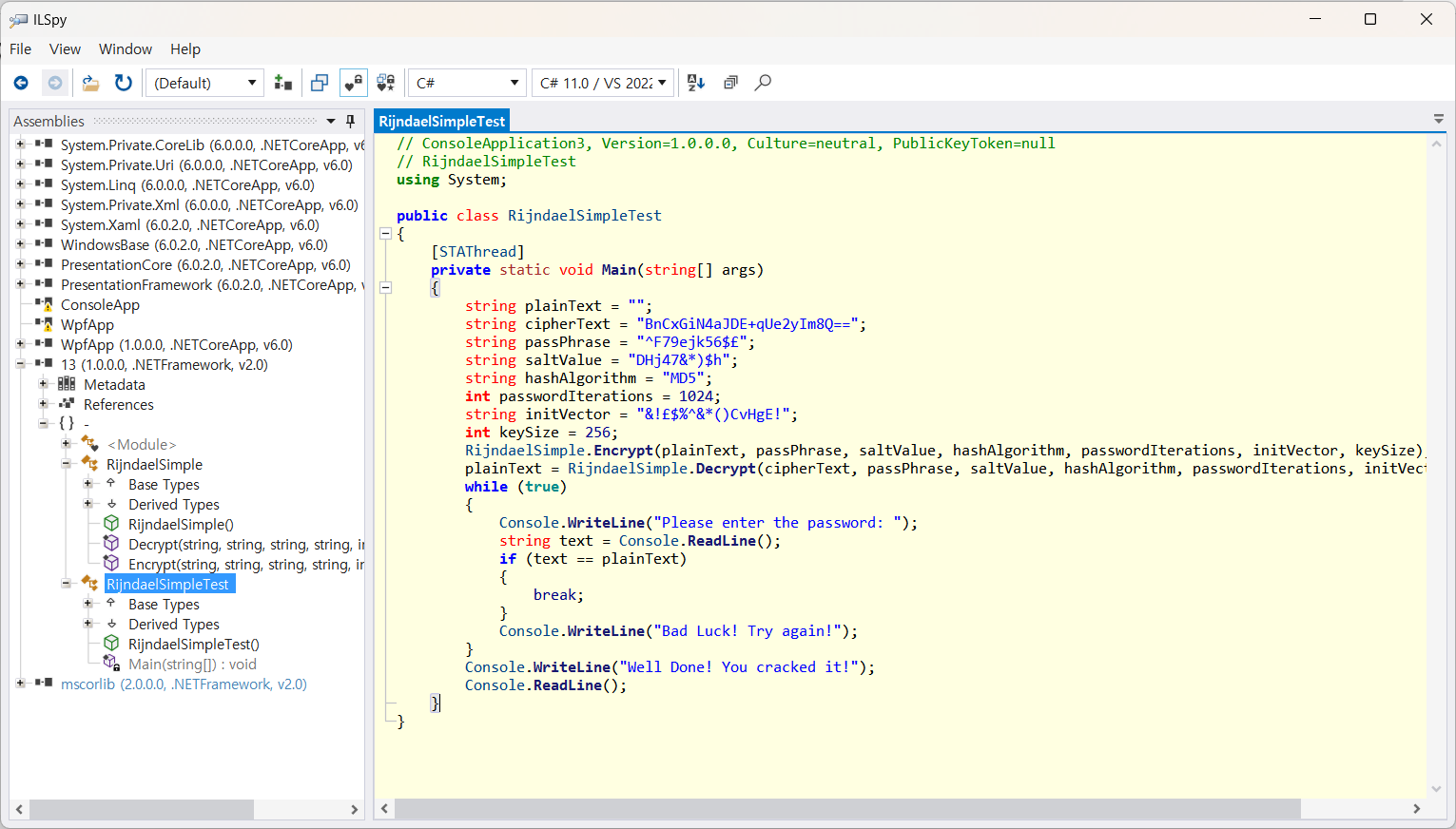Expand the References node
Viewport: 1456px width, 829px height.
(x=43, y=404)
